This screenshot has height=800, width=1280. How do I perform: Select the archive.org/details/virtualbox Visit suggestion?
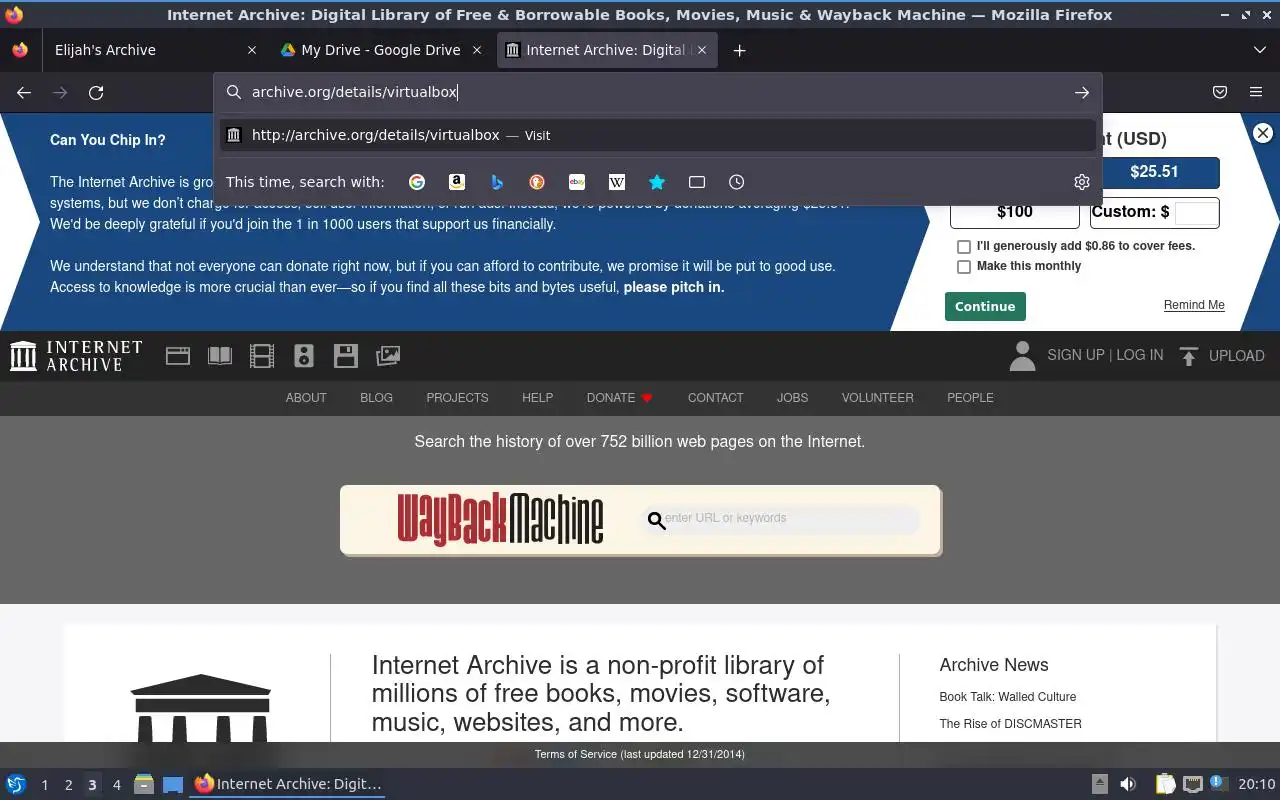tap(658, 135)
